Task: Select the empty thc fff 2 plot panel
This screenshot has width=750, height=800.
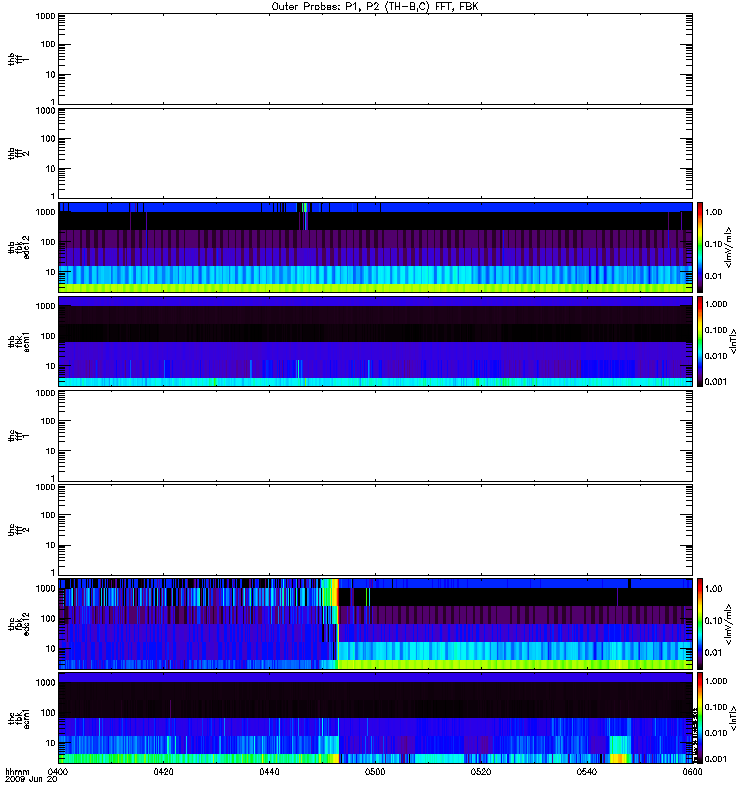Action: pyautogui.click(x=375, y=530)
